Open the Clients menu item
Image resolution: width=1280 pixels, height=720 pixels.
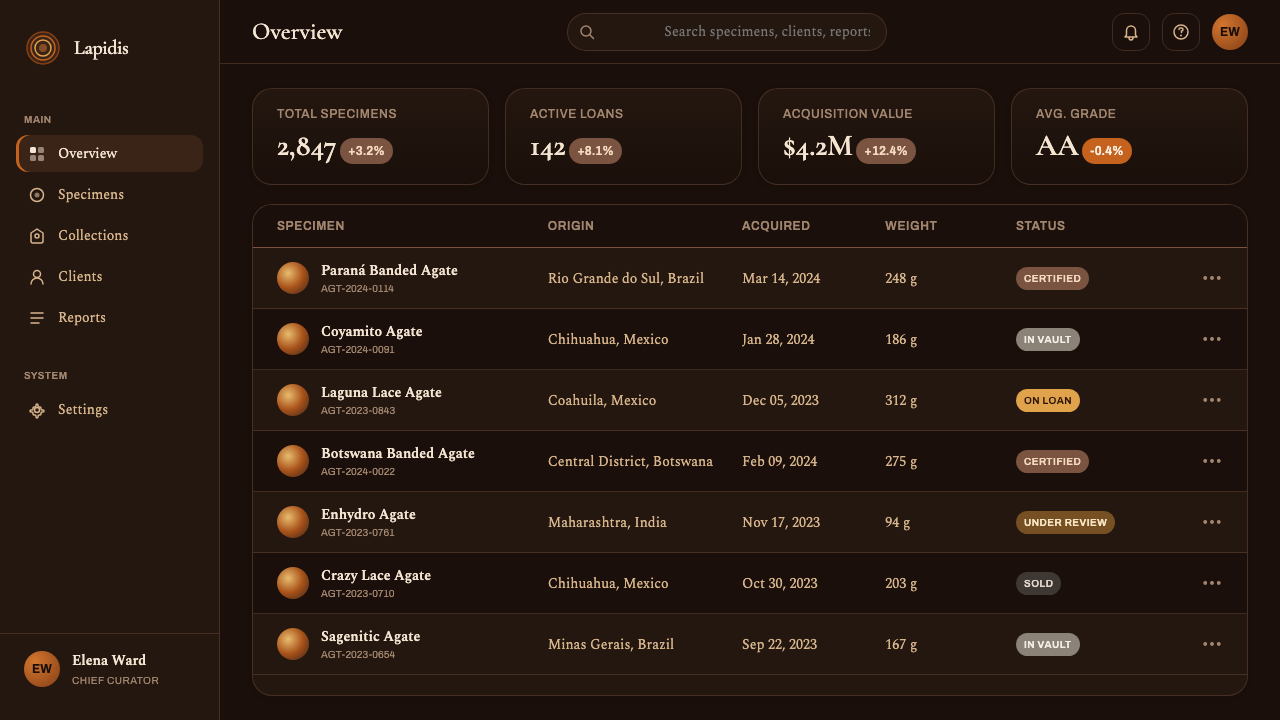pos(110,277)
